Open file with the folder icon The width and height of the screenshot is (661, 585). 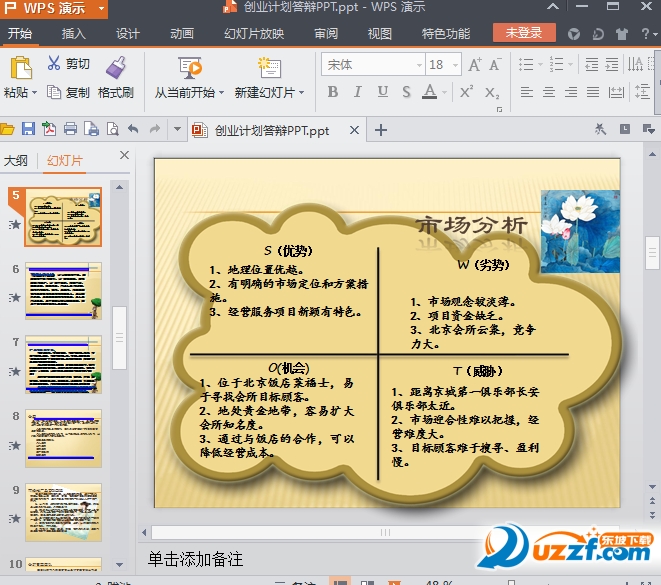pos(7,129)
